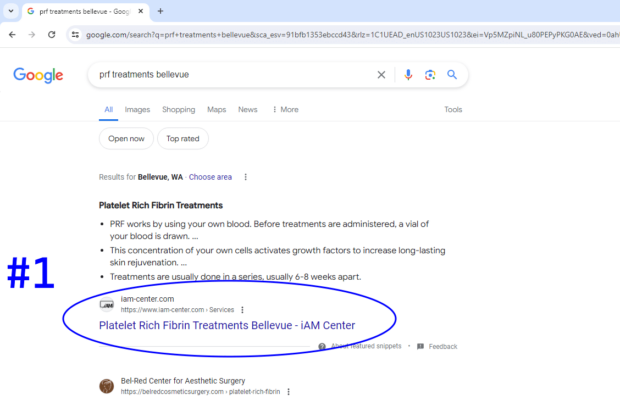
Task: Select the Shopping tab
Action: 178,109
